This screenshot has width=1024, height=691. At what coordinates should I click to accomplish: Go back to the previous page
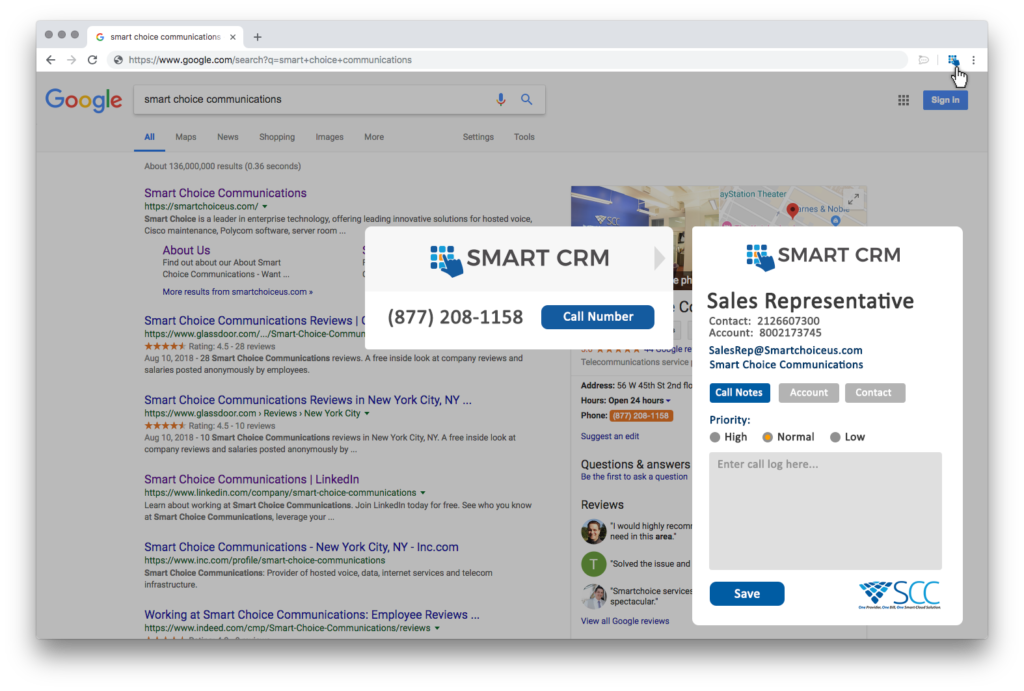(x=50, y=60)
